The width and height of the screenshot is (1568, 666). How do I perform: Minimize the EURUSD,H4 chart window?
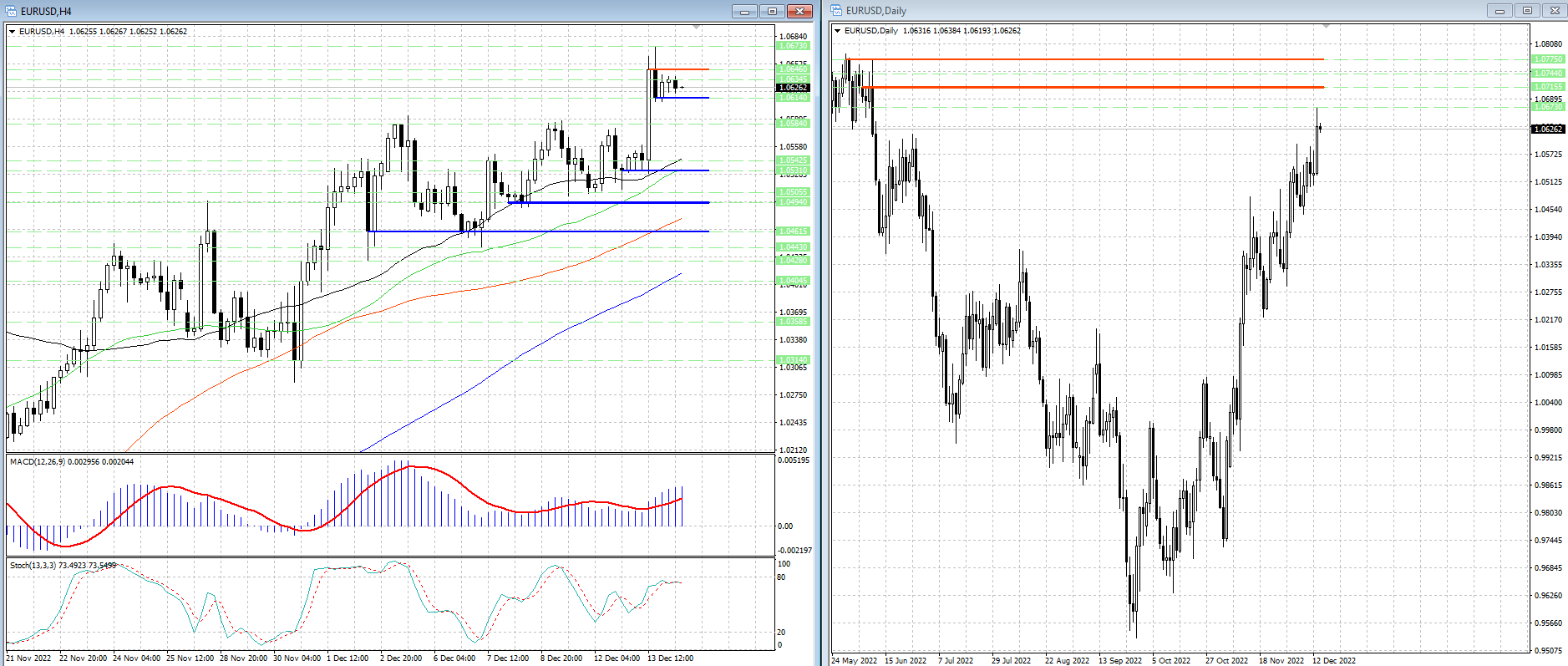click(x=744, y=11)
